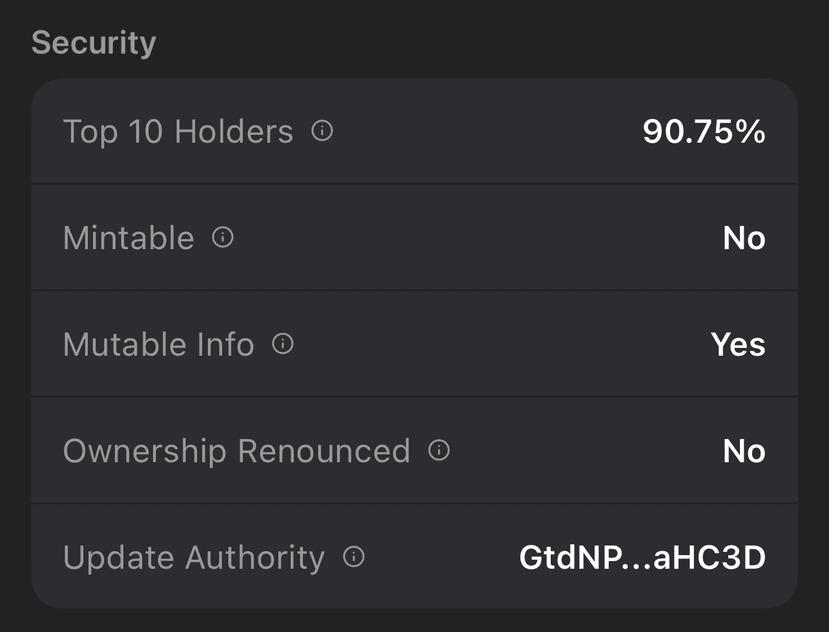829x632 pixels.
Task: Select the Ownership Renounced "No" value
Action: (744, 451)
